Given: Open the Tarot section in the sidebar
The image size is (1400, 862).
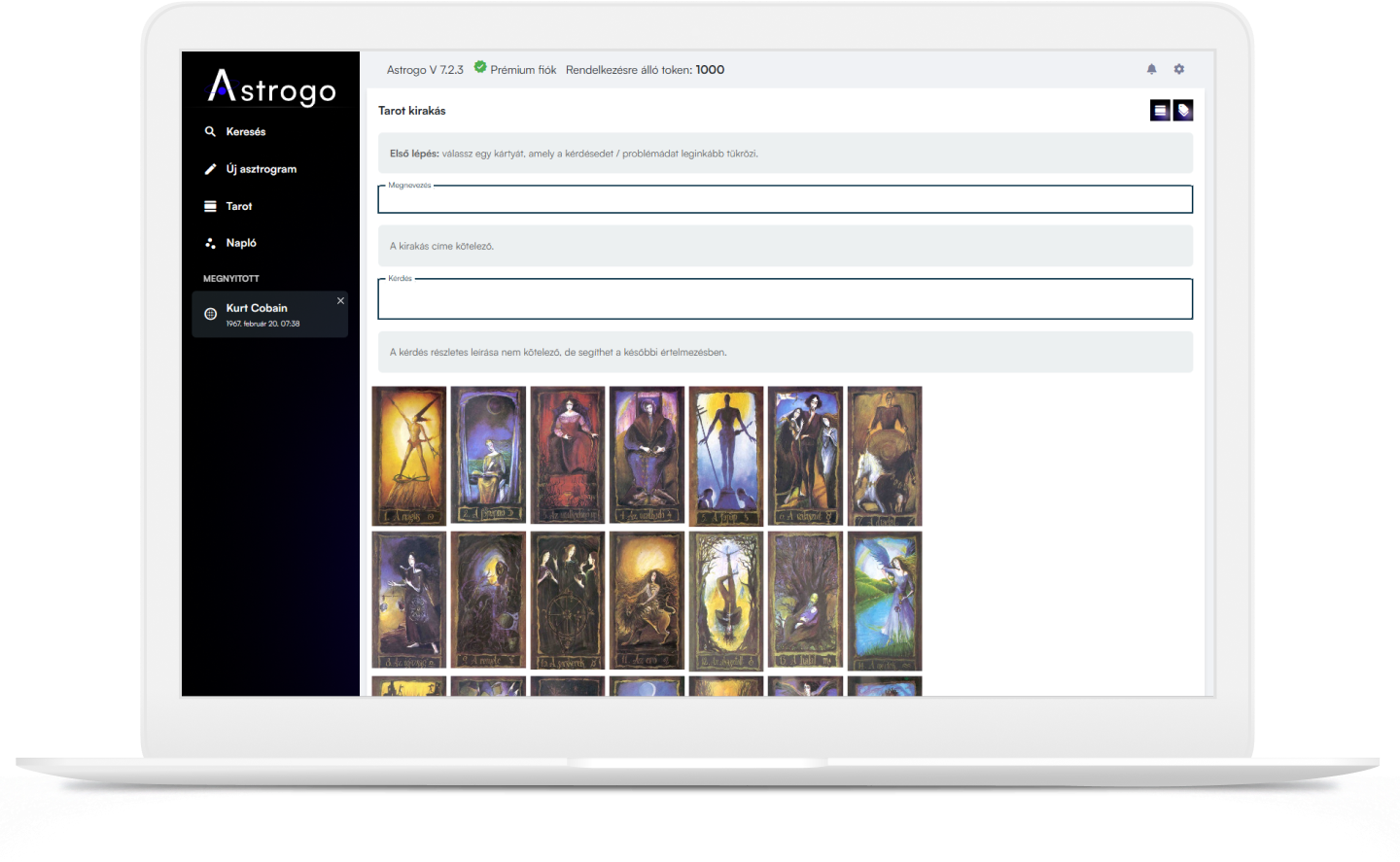Looking at the screenshot, I should click(237, 205).
